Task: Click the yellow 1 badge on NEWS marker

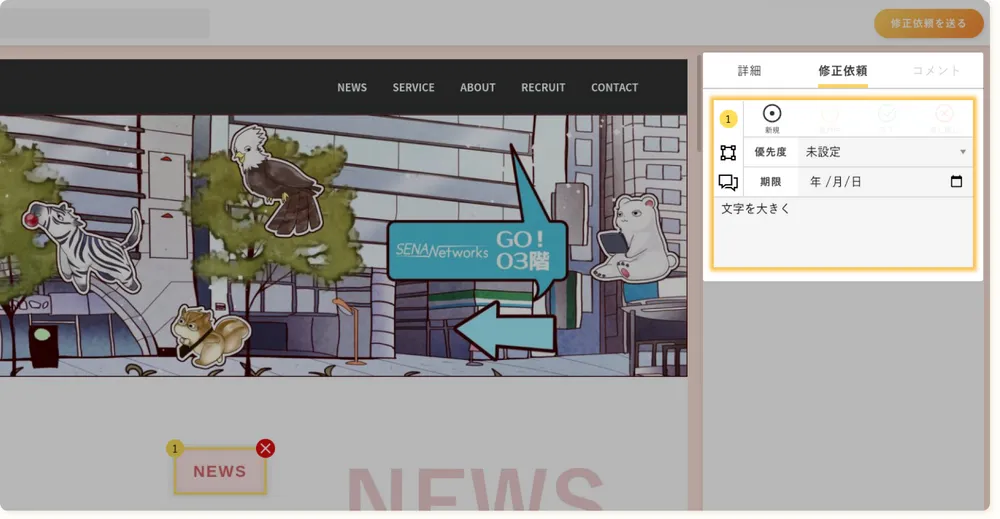Action: (176, 448)
